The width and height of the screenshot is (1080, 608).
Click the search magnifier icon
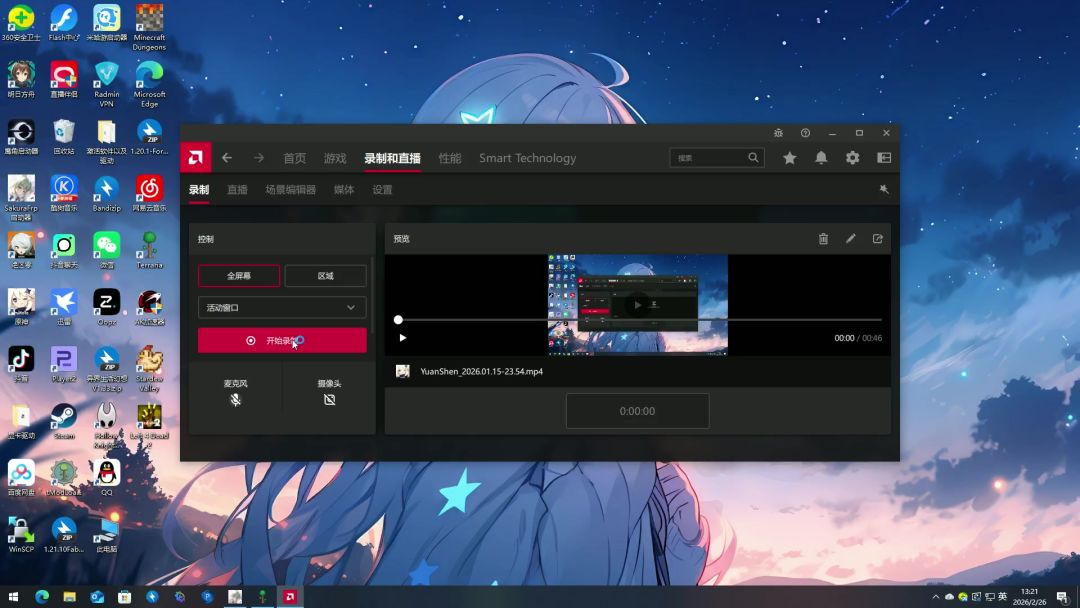point(753,158)
